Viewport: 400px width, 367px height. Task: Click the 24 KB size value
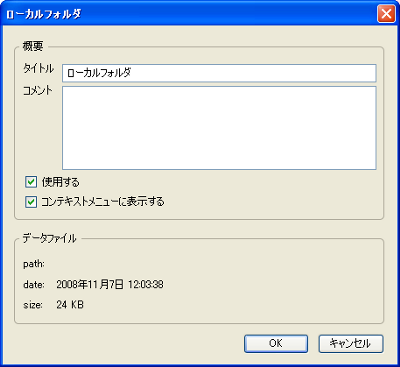tap(70, 305)
